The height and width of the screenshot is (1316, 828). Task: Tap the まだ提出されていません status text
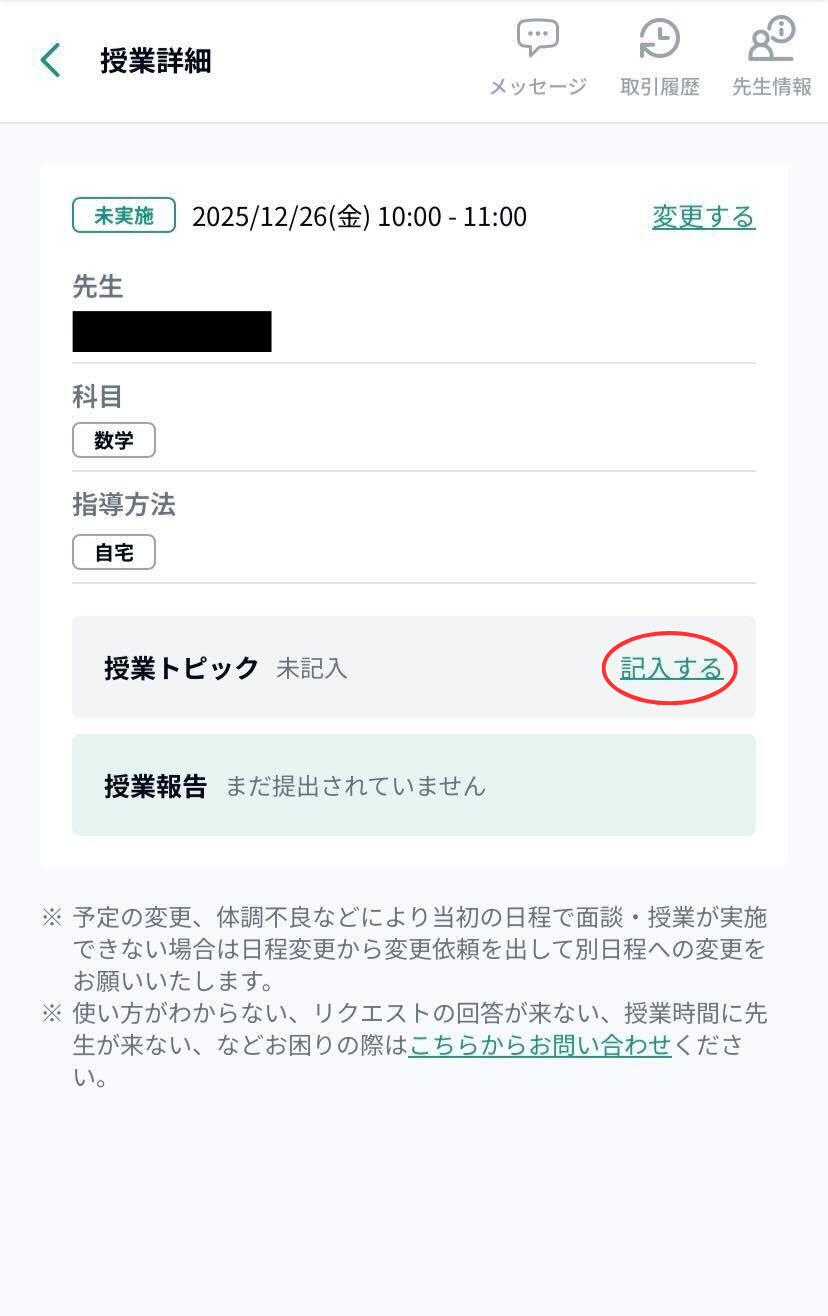[355, 786]
